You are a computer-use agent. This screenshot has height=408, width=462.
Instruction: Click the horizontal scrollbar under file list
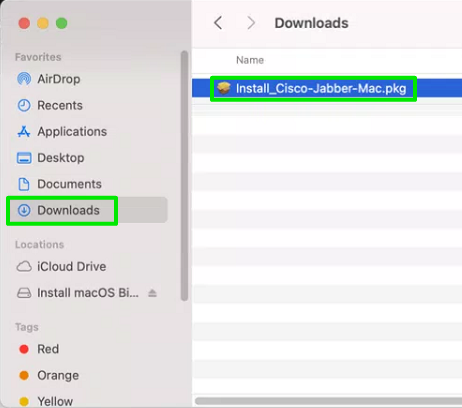pos(328,401)
